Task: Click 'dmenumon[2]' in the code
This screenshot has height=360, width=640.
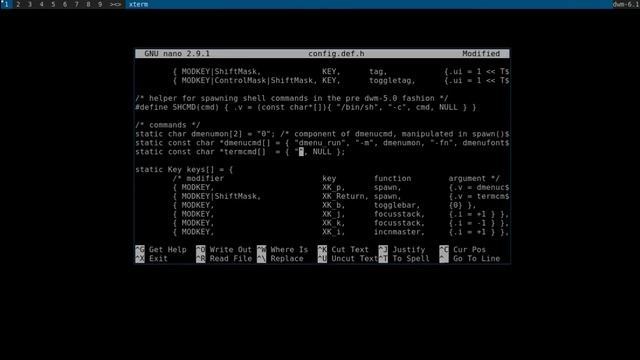Action: pos(217,134)
